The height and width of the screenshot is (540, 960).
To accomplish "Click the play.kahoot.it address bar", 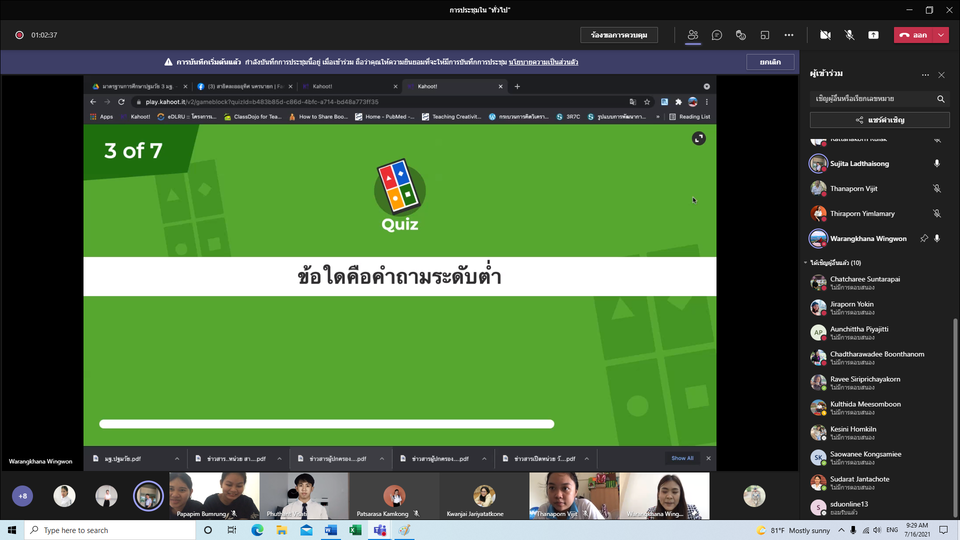I will click(x=380, y=102).
